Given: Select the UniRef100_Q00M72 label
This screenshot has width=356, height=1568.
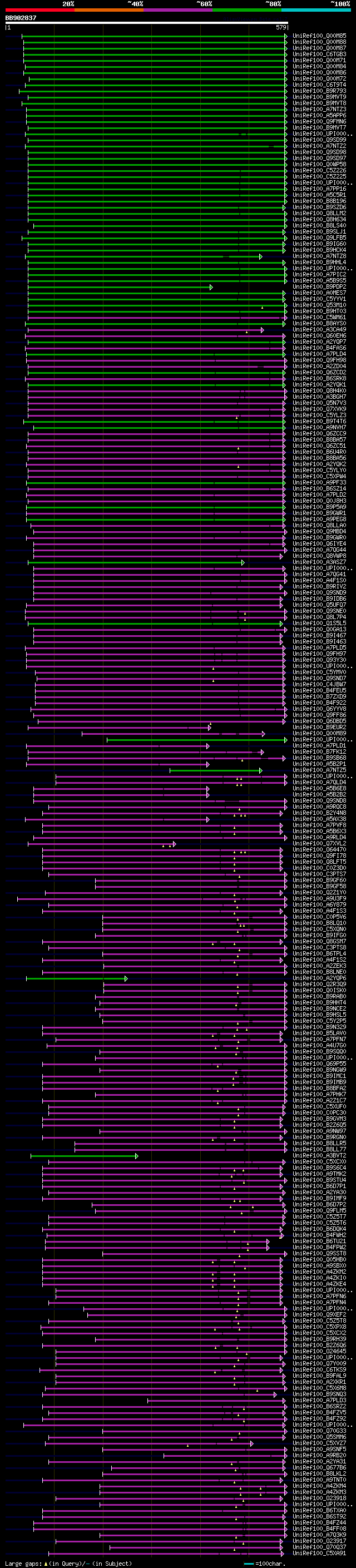Looking at the screenshot, I should (x=319, y=78).
